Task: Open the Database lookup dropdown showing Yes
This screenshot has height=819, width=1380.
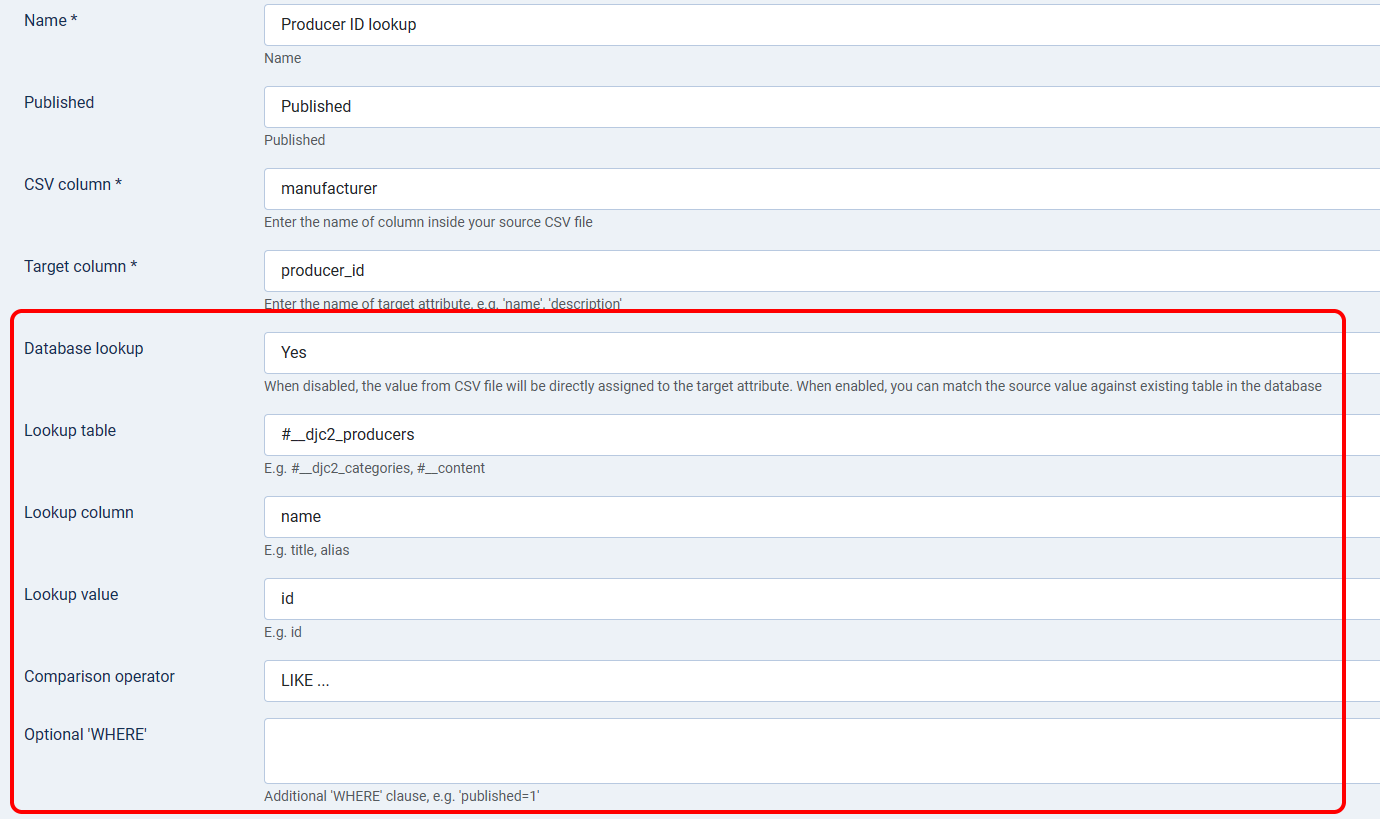Action: (x=822, y=353)
